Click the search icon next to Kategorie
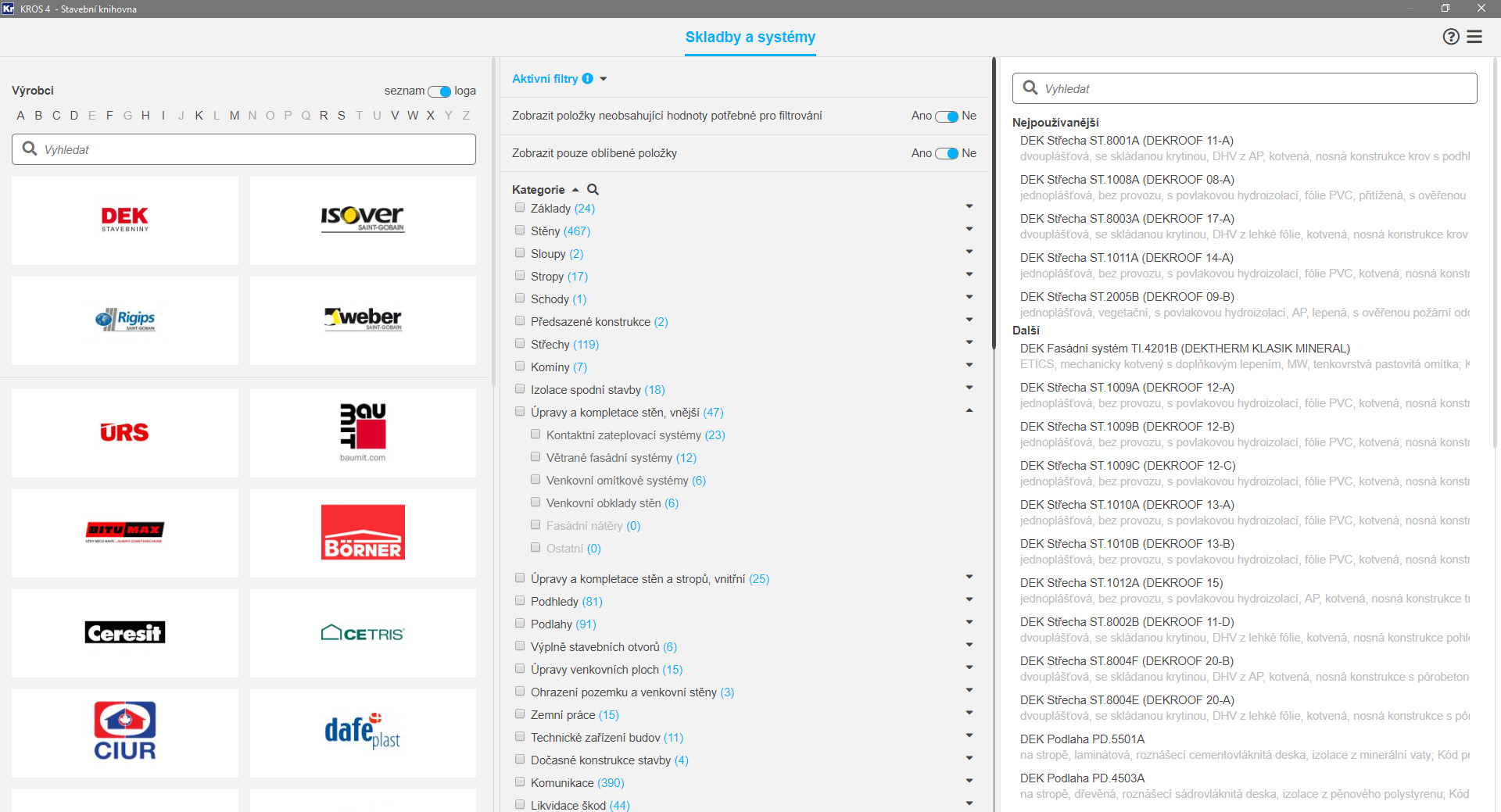The height and width of the screenshot is (812, 1501). 593,190
